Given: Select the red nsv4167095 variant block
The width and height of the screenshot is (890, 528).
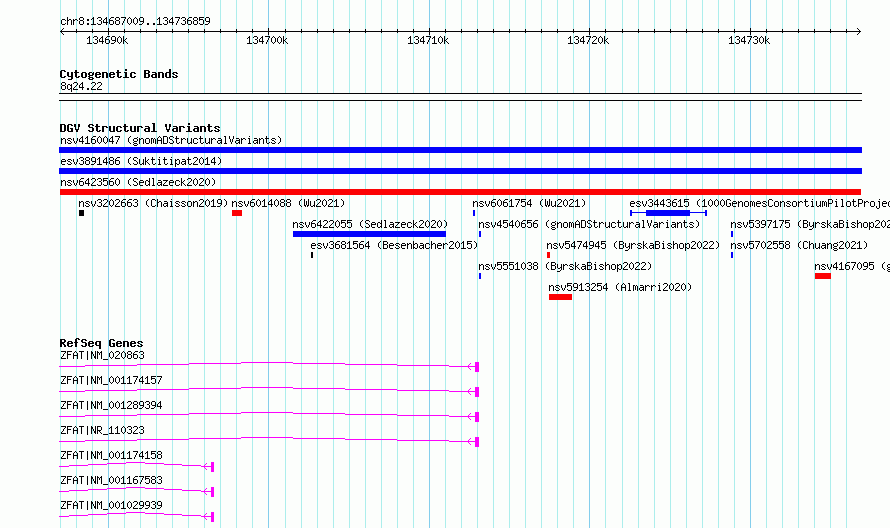Looking at the screenshot, I should pyautogui.click(x=823, y=276).
